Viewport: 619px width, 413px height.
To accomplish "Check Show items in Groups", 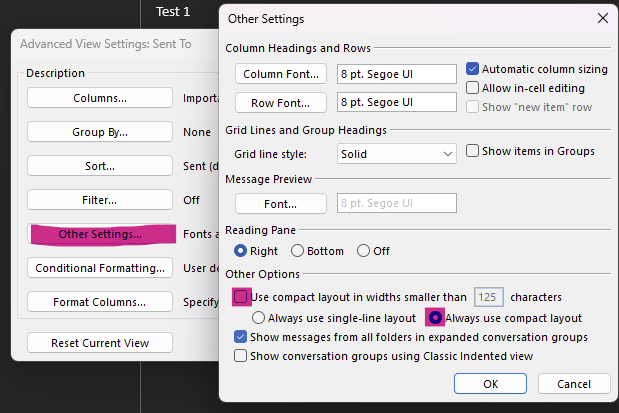I will (x=472, y=151).
